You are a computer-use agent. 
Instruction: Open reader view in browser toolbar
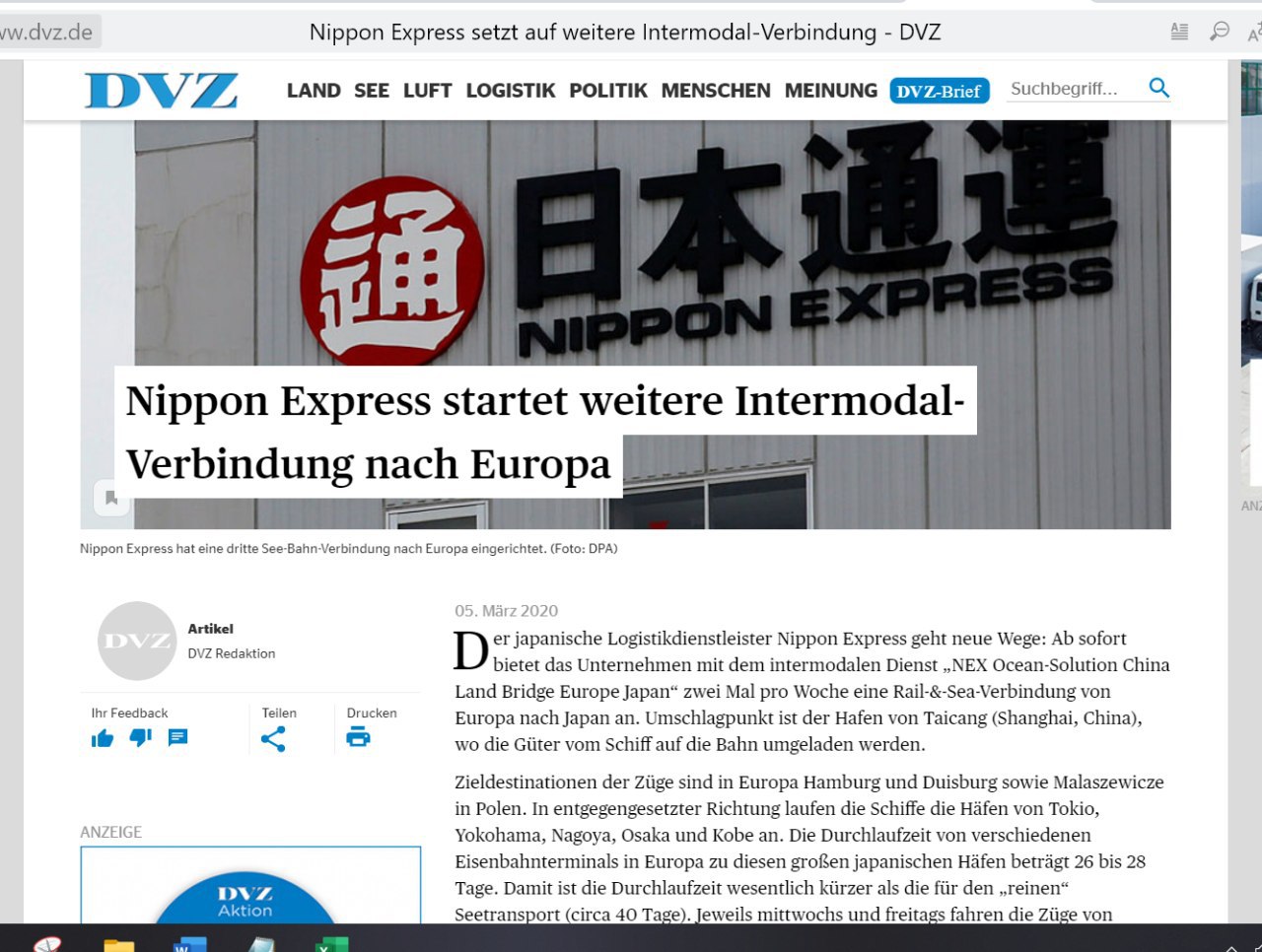pyautogui.click(x=1179, y=32)
